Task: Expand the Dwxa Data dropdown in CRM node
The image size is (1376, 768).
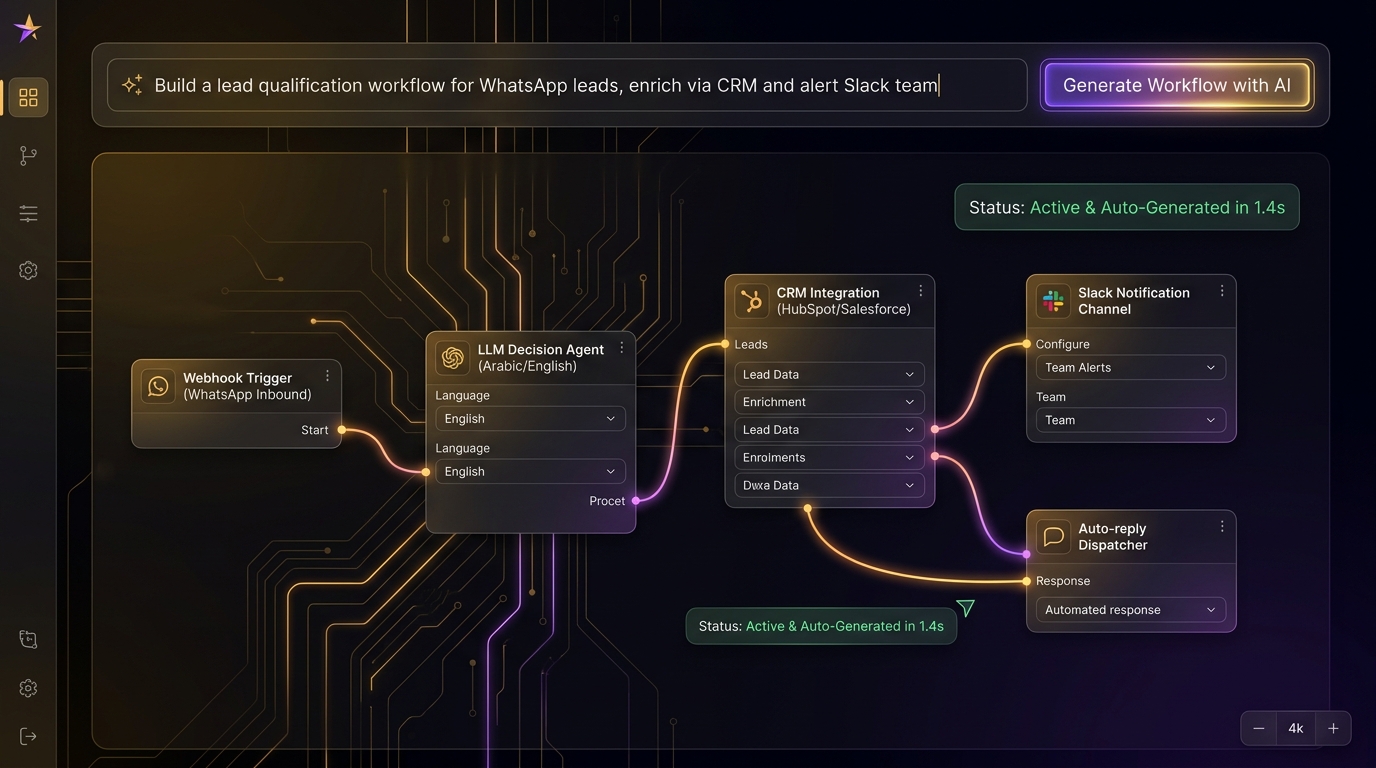Action: tap(829, 486)
